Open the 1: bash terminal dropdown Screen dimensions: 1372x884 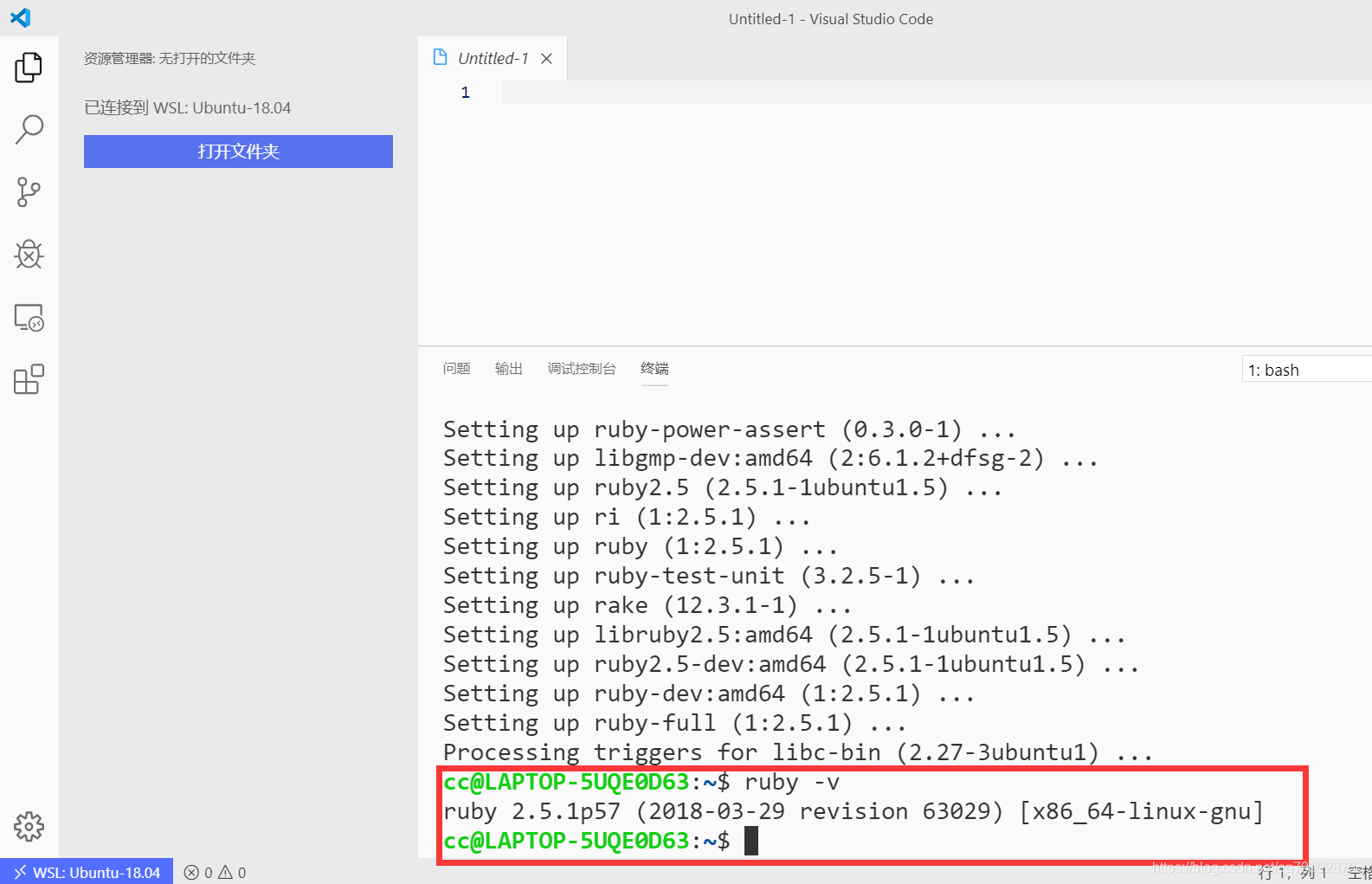(x=1307, y=370)
